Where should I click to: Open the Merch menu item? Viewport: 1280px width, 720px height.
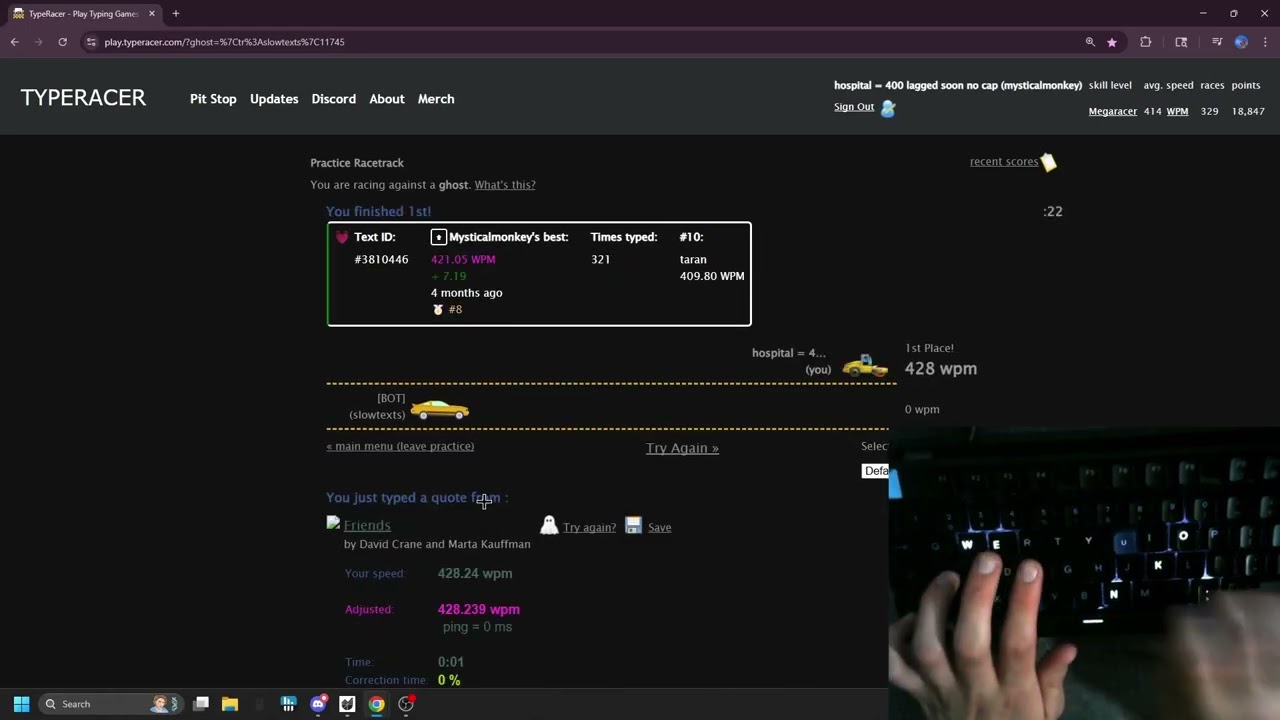point(436,99)
